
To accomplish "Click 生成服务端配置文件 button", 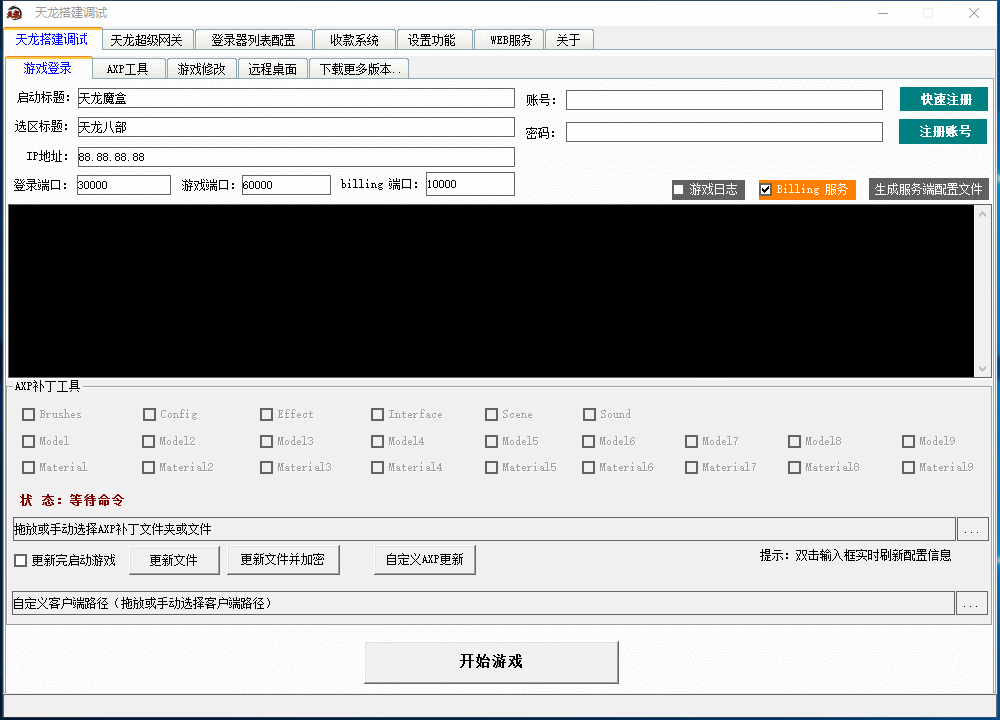I will (929, 189).
